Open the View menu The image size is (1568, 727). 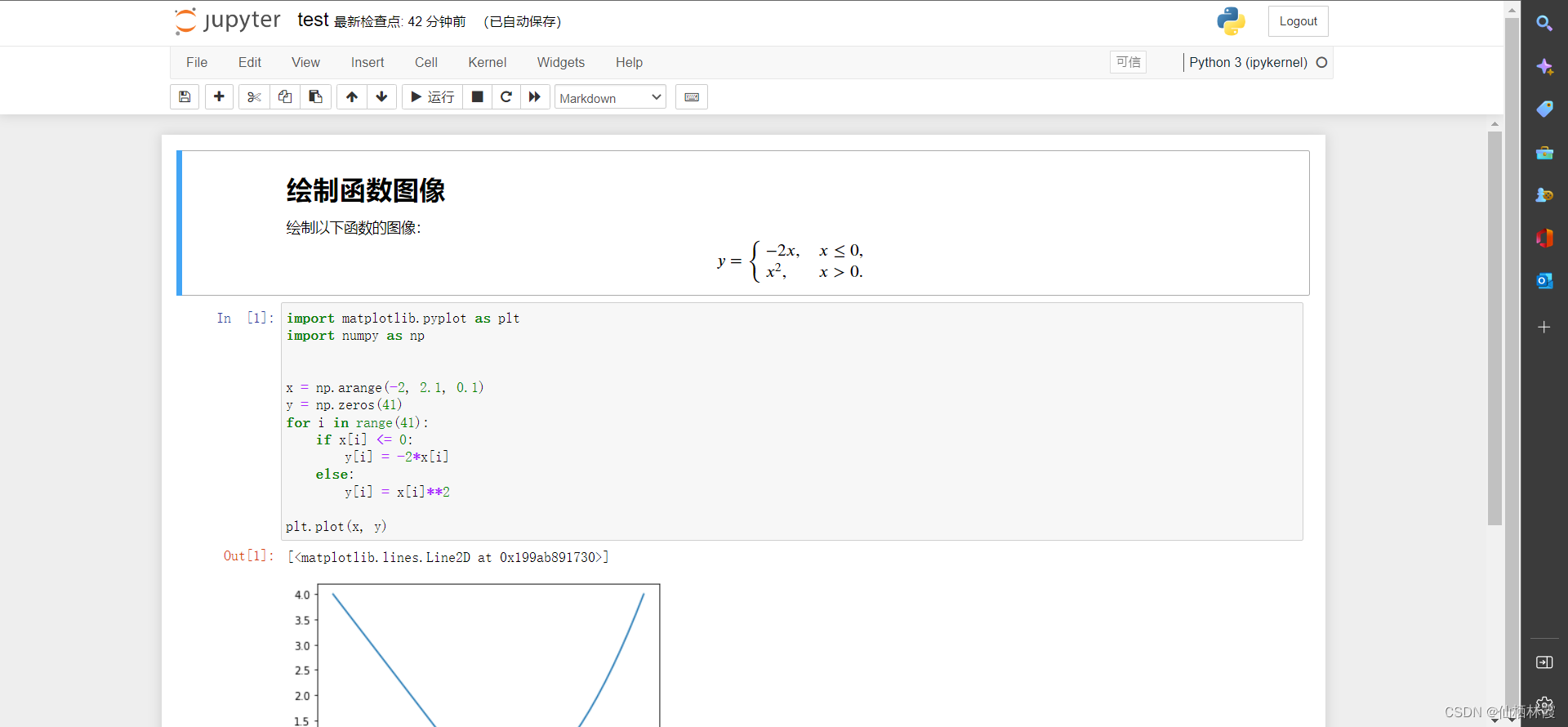[x=306, y=63]
